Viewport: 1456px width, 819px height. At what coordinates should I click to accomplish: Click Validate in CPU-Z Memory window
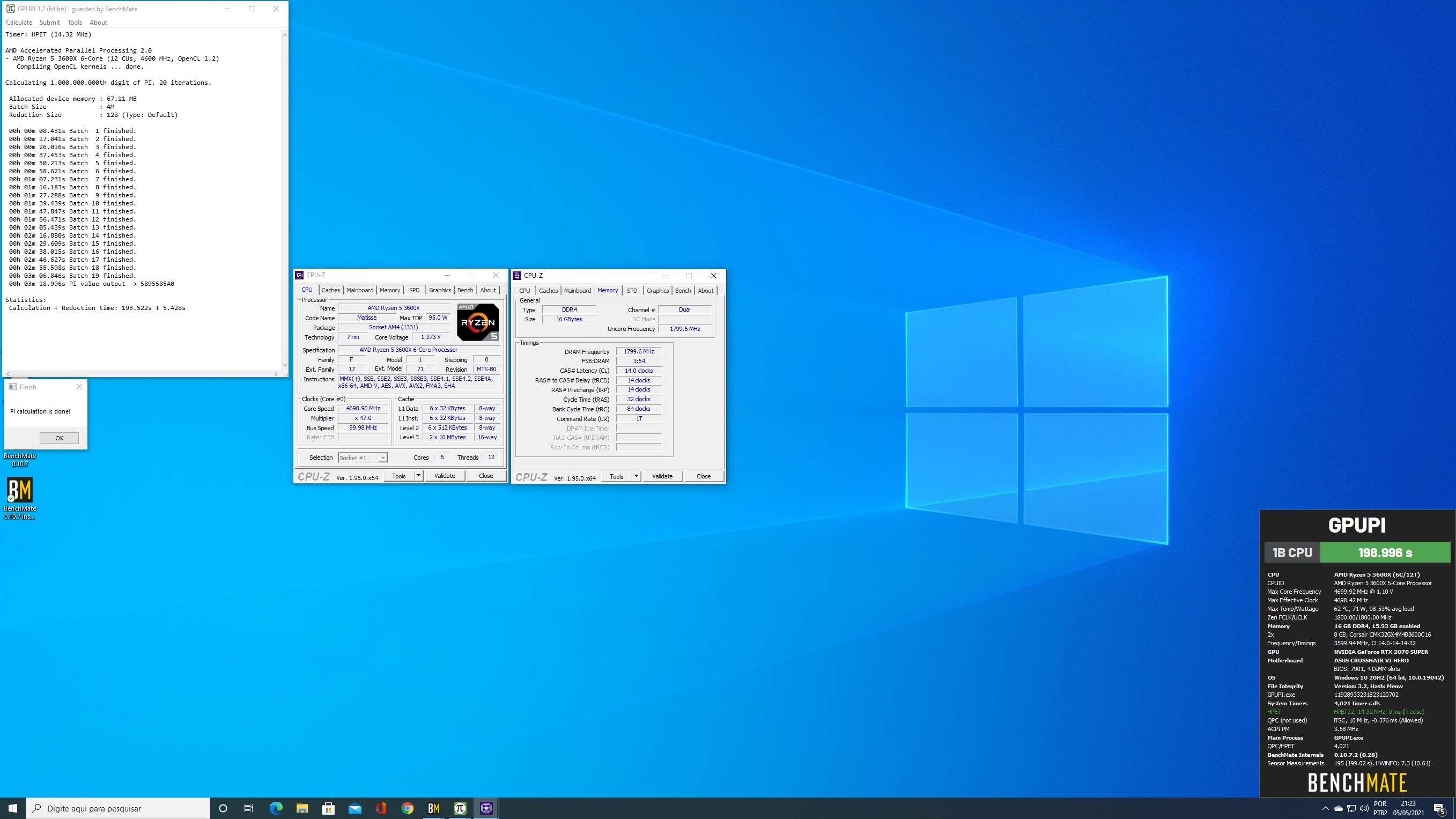pyautogui.click(x=662, y=476)
